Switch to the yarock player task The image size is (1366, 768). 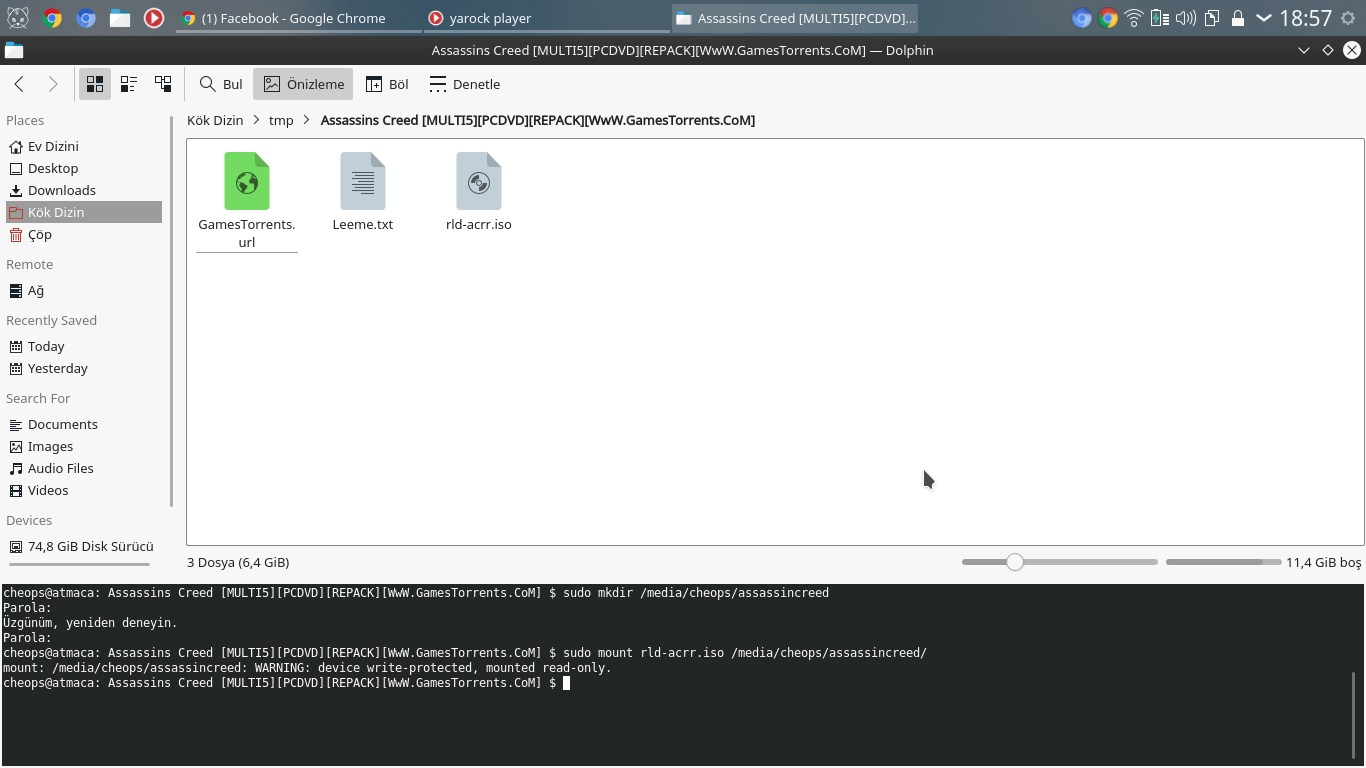[490, 18]
